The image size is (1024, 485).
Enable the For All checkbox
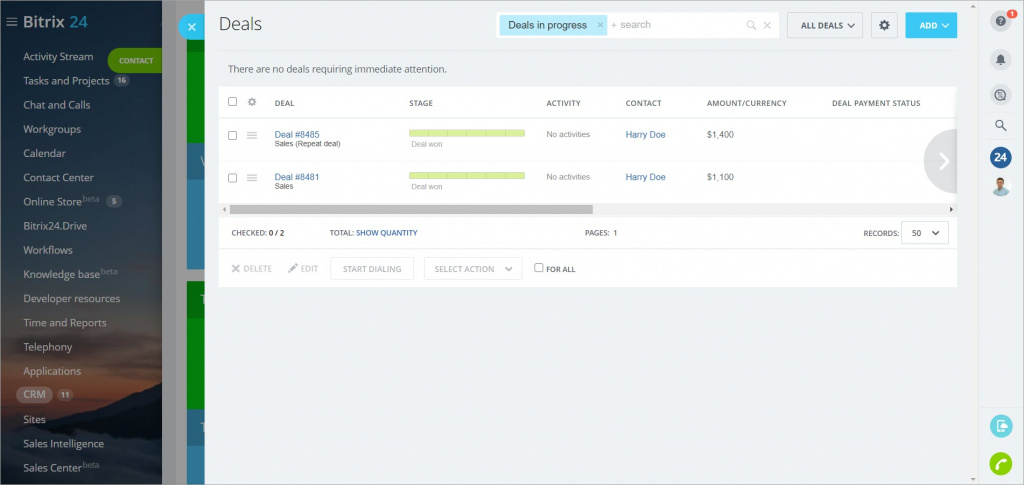pyautogui.click(x=539, y=268)
